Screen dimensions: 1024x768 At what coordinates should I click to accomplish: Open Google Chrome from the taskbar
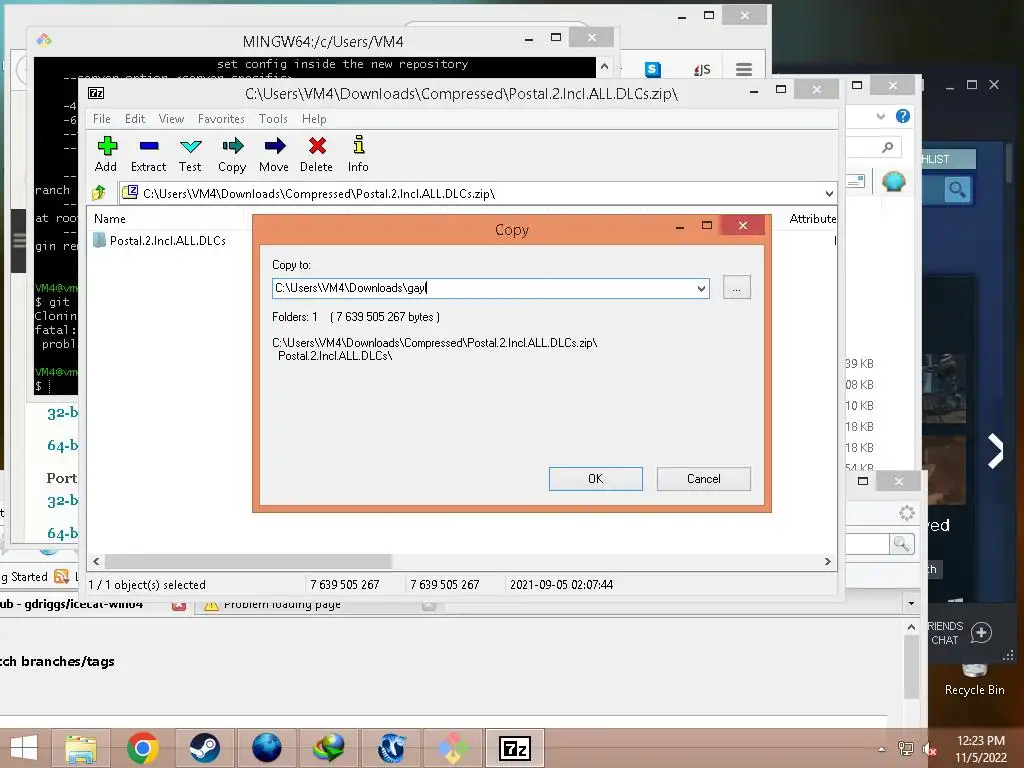pos(142,748)
